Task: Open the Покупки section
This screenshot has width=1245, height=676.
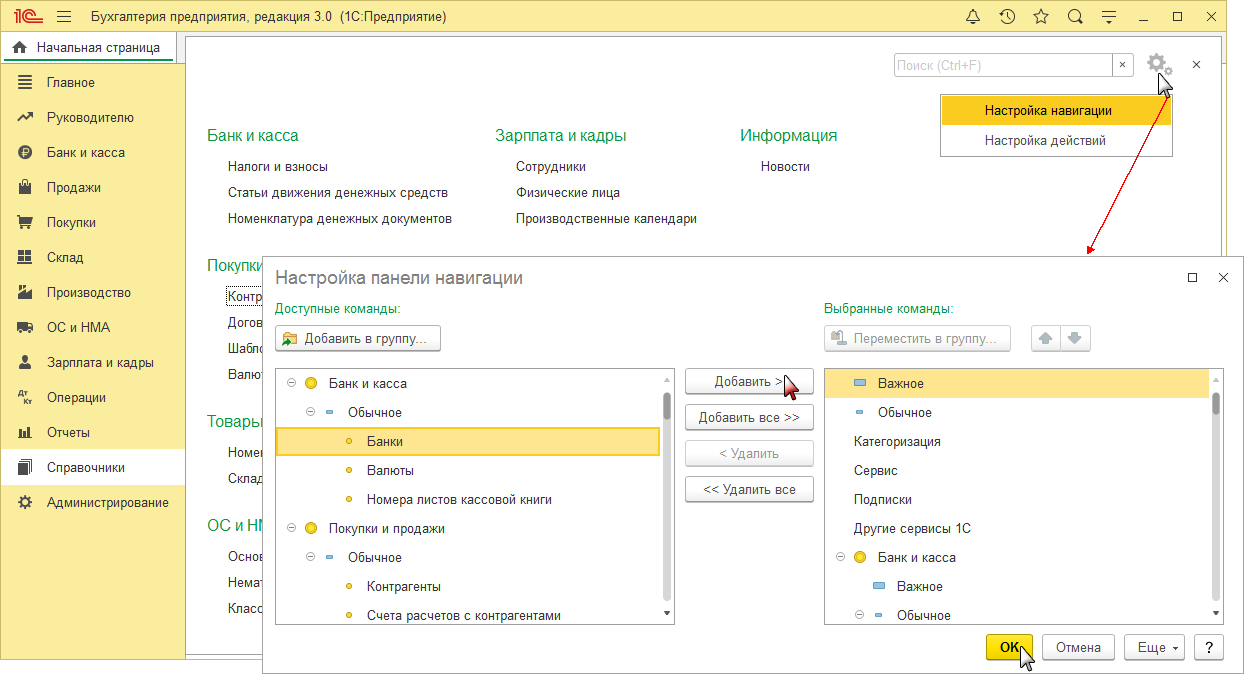Action: (93, 222)
